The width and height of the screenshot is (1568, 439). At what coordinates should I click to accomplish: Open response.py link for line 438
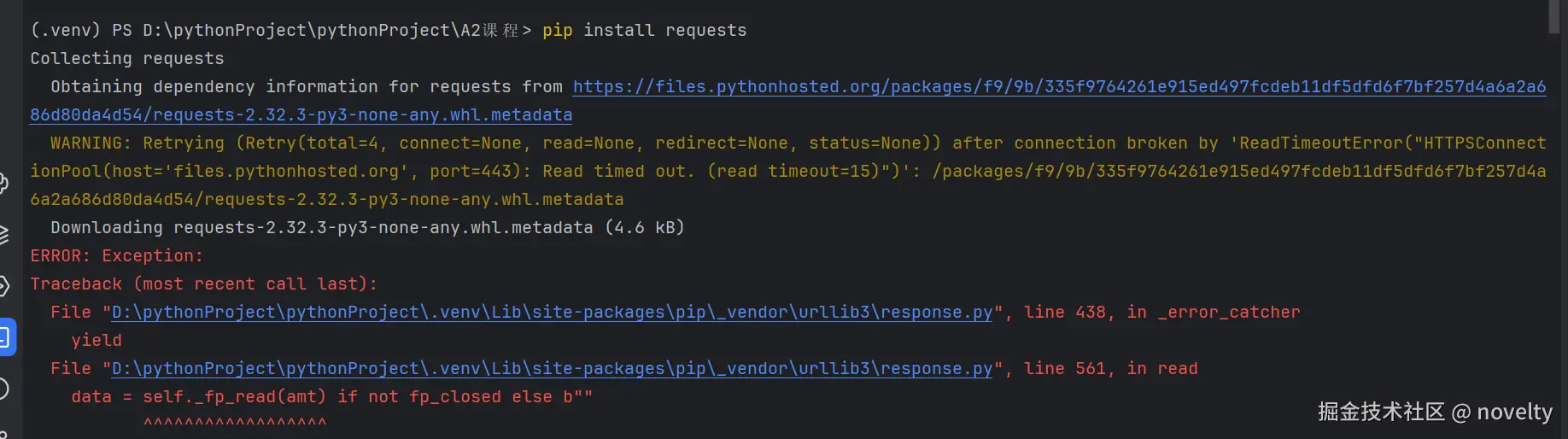click(x=552, y=313)
